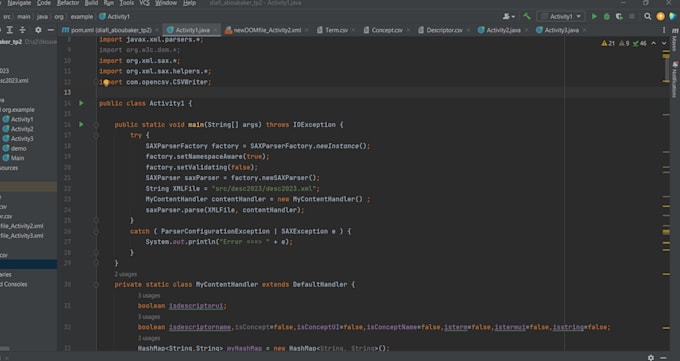Go to next highlighted error arrow

pyautogui.click(x=664, y=43)
